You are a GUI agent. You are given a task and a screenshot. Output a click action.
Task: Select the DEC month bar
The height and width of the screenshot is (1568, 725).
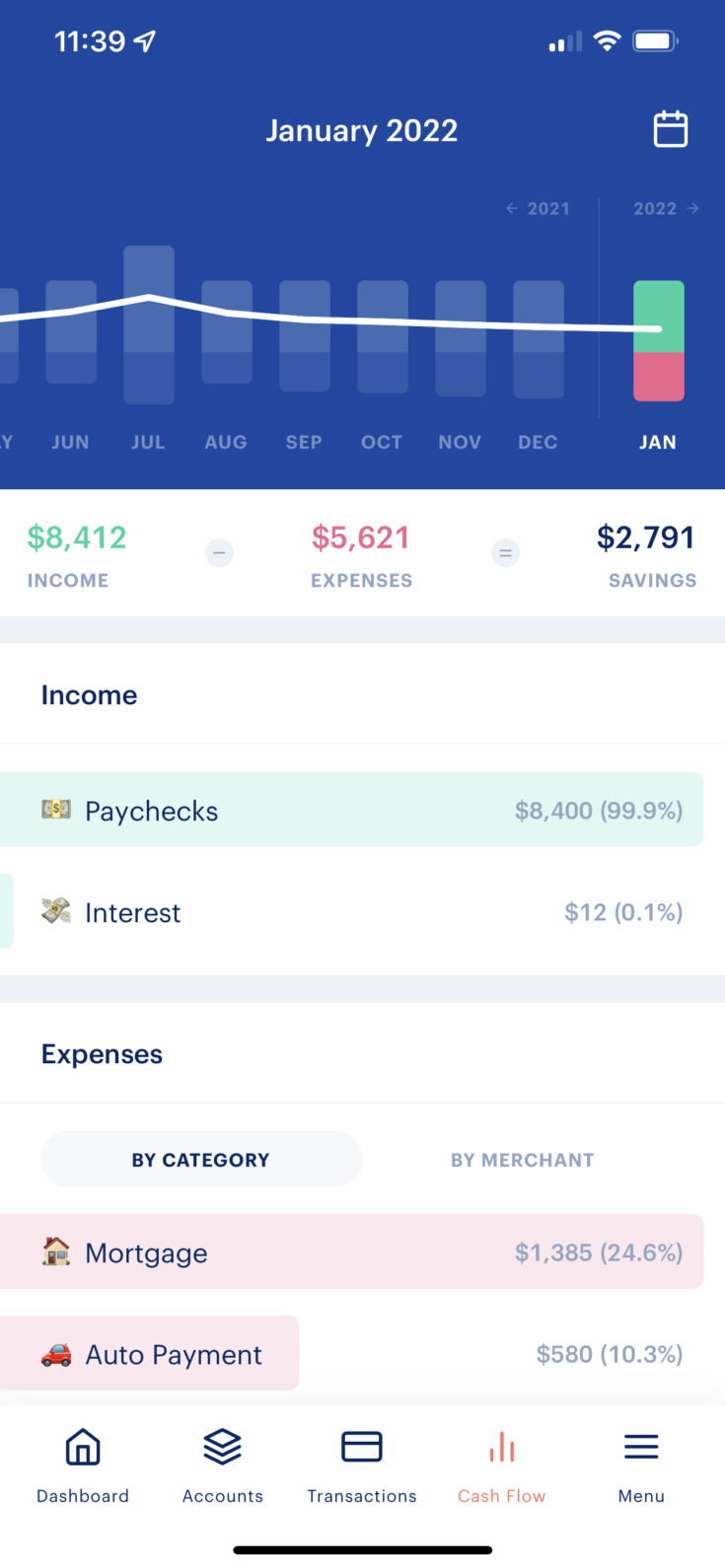[539, 339]
